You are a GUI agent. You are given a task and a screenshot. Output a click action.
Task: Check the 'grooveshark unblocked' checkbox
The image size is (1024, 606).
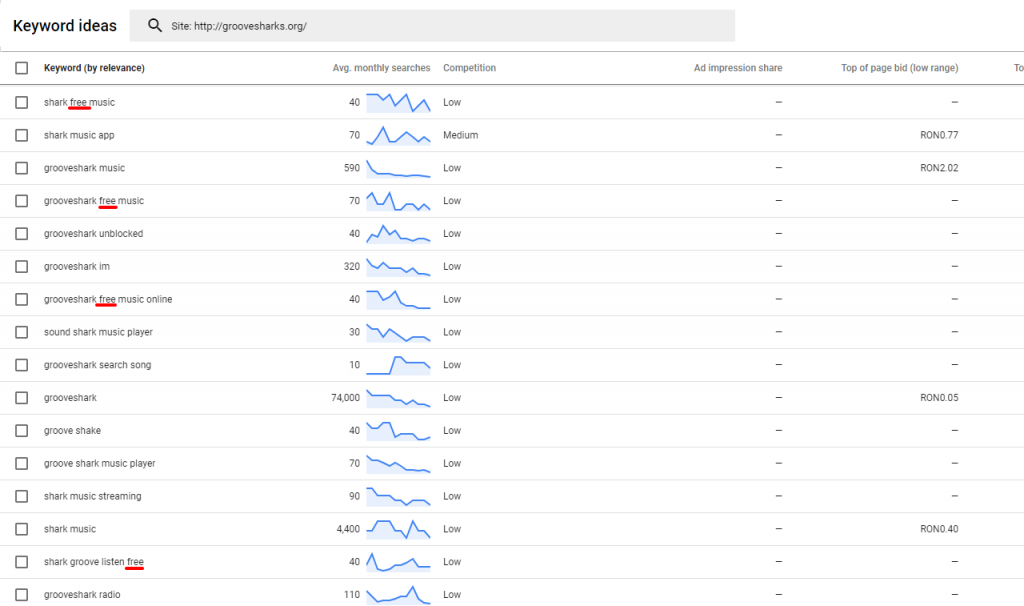pyautogui.click(x=22, y=234)
